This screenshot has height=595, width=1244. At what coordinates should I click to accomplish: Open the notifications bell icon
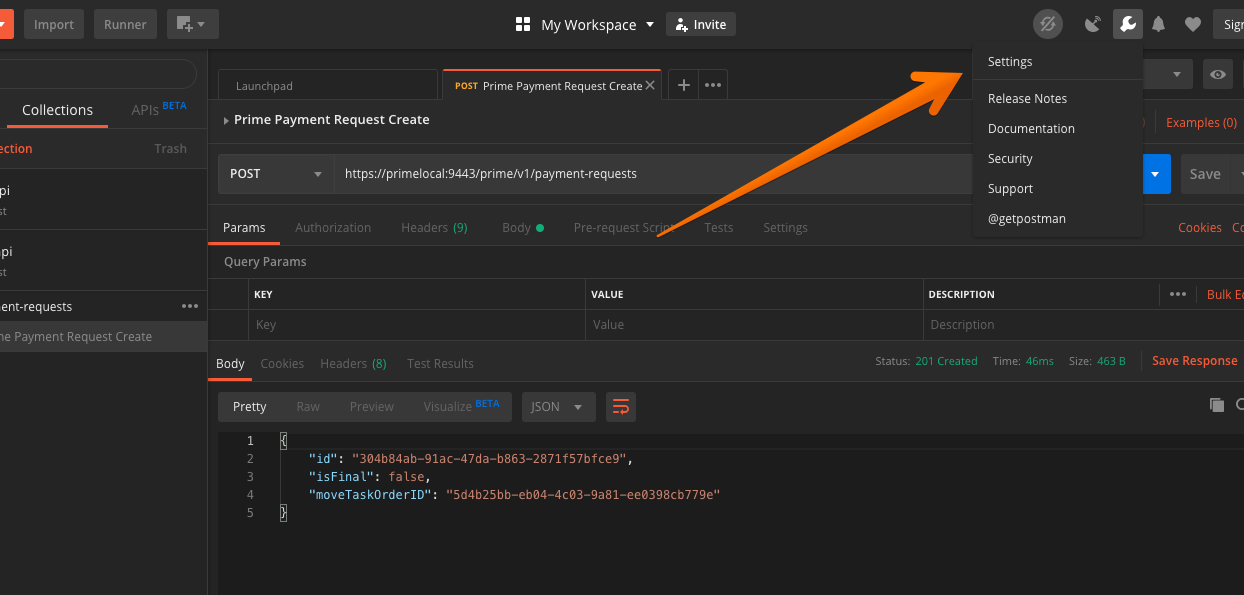(x=1159, y=24)
